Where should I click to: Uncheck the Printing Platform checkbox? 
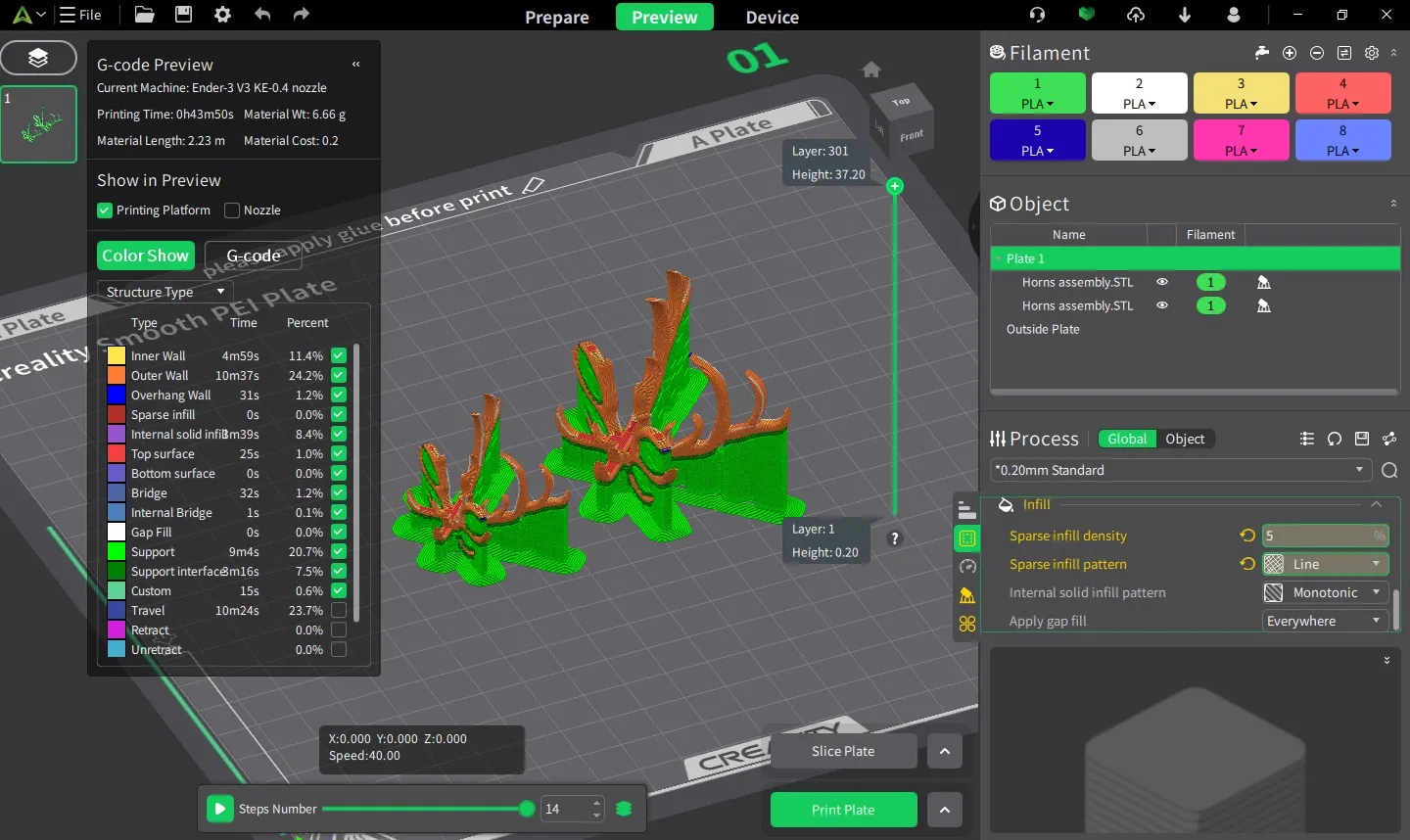pos(105,210)
